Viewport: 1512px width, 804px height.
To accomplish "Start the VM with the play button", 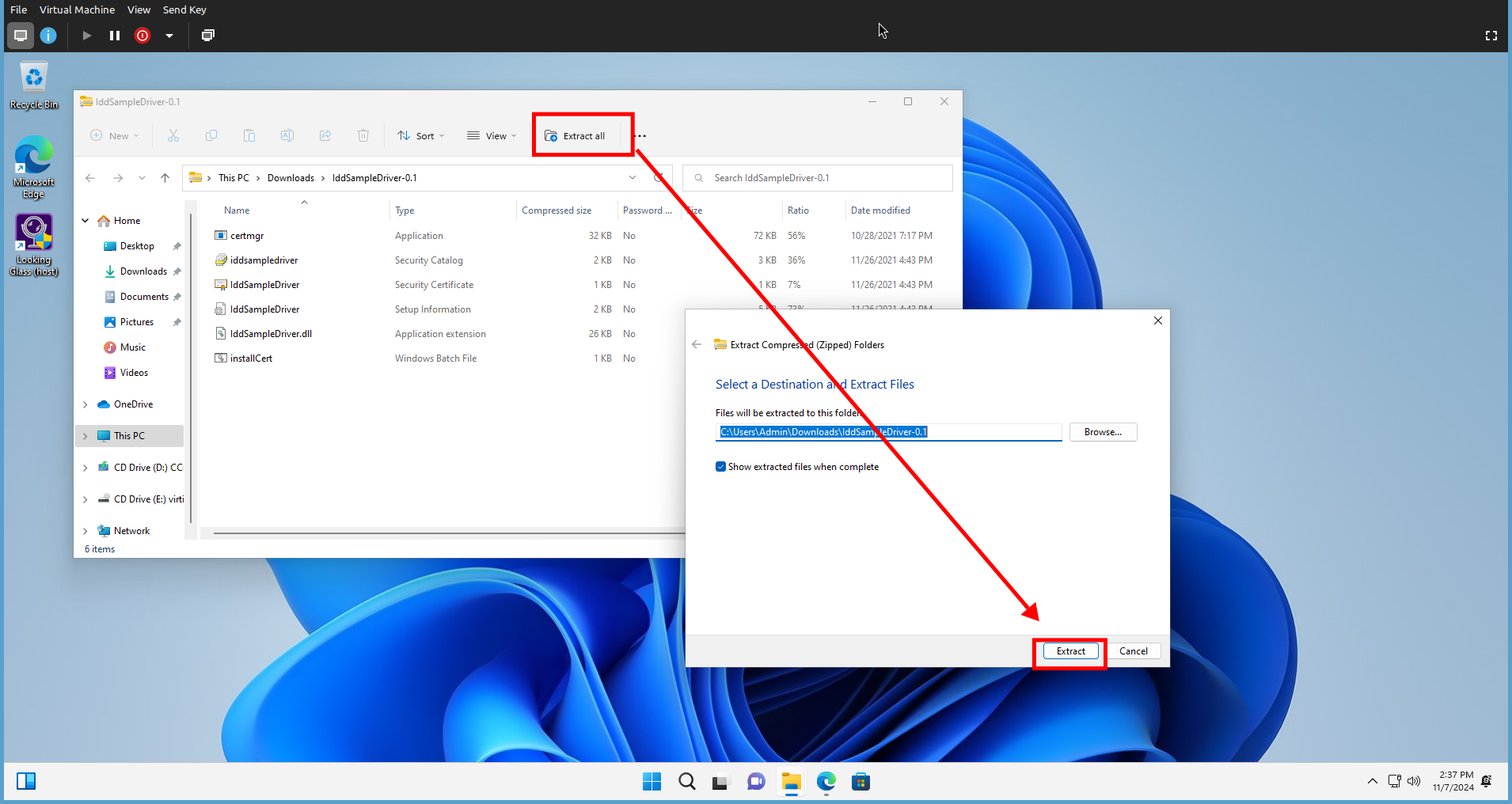I will 87,35.
